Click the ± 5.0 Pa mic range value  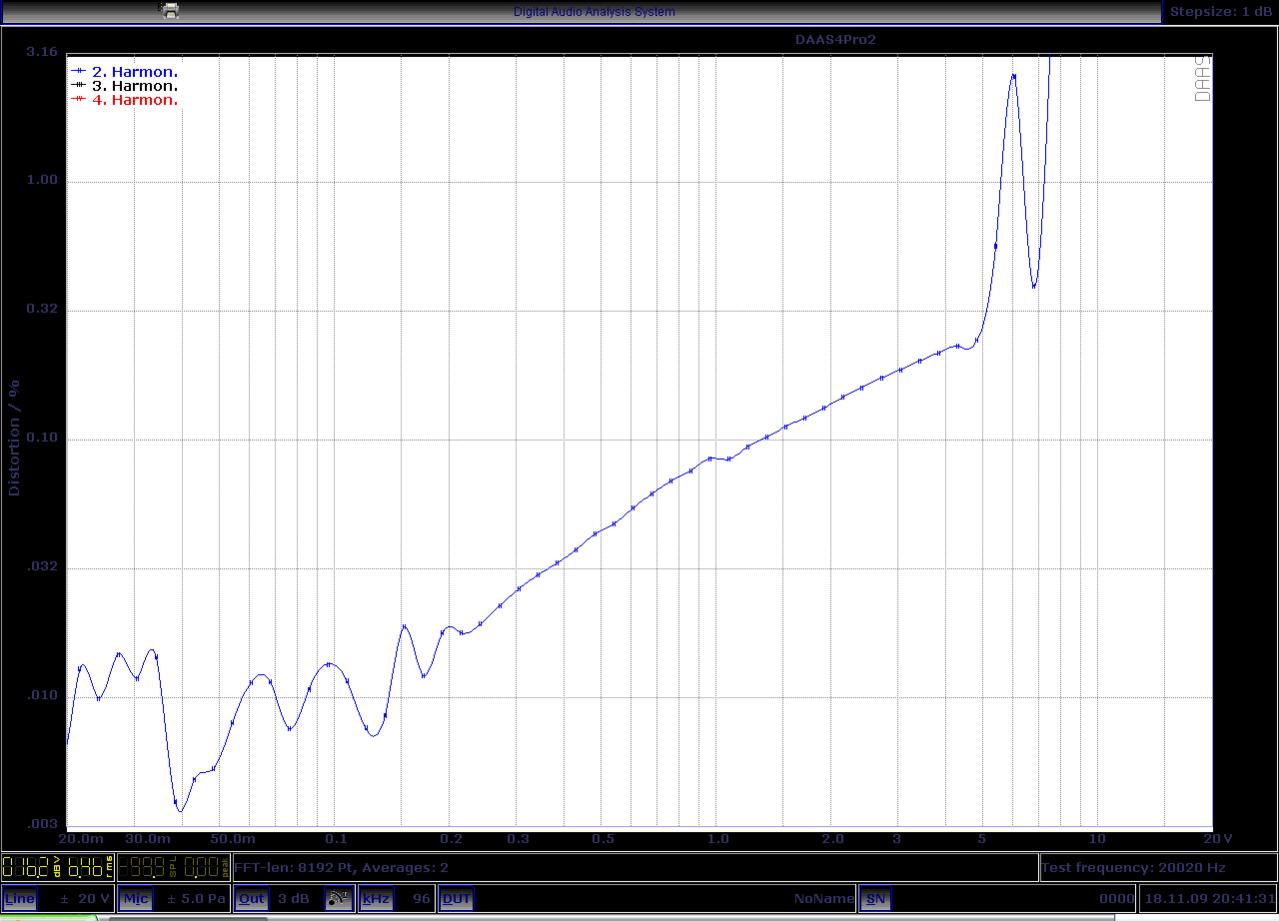point(197,899)
